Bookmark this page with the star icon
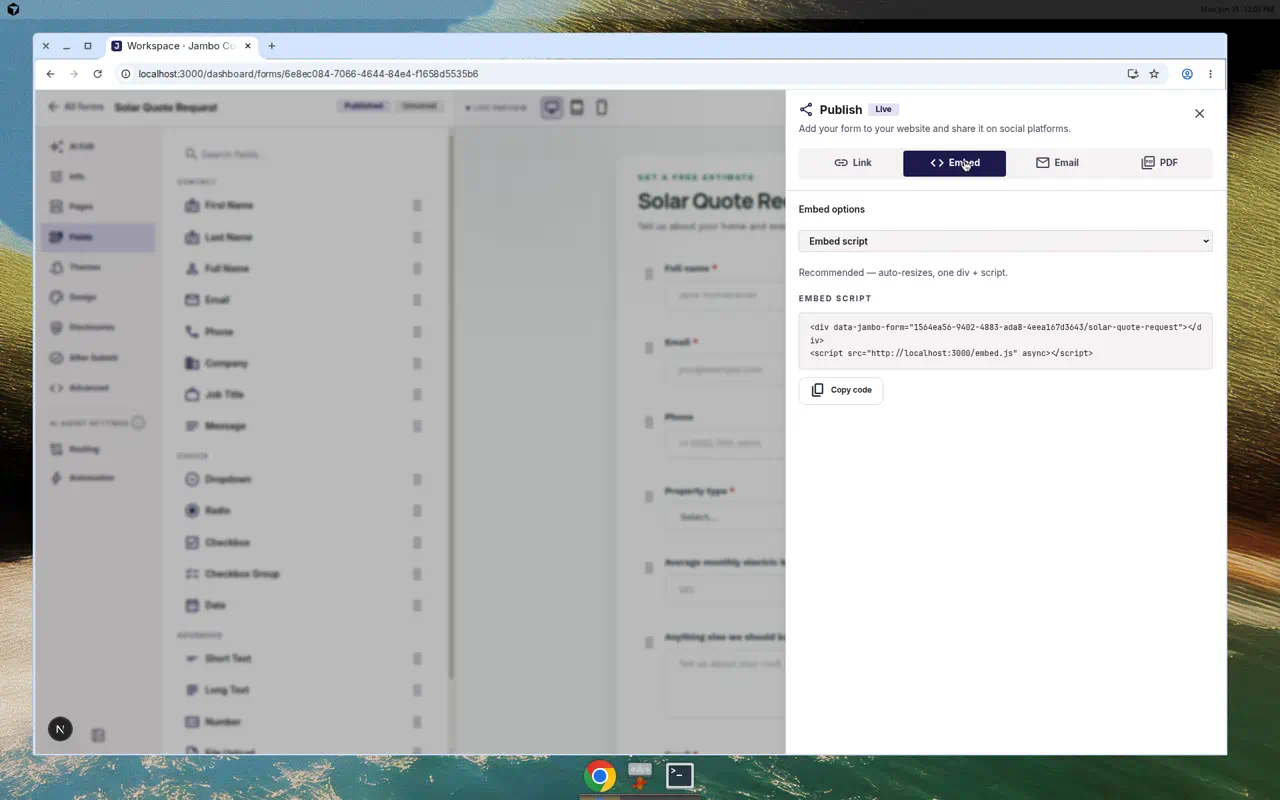 click(x=1154, y=74)
